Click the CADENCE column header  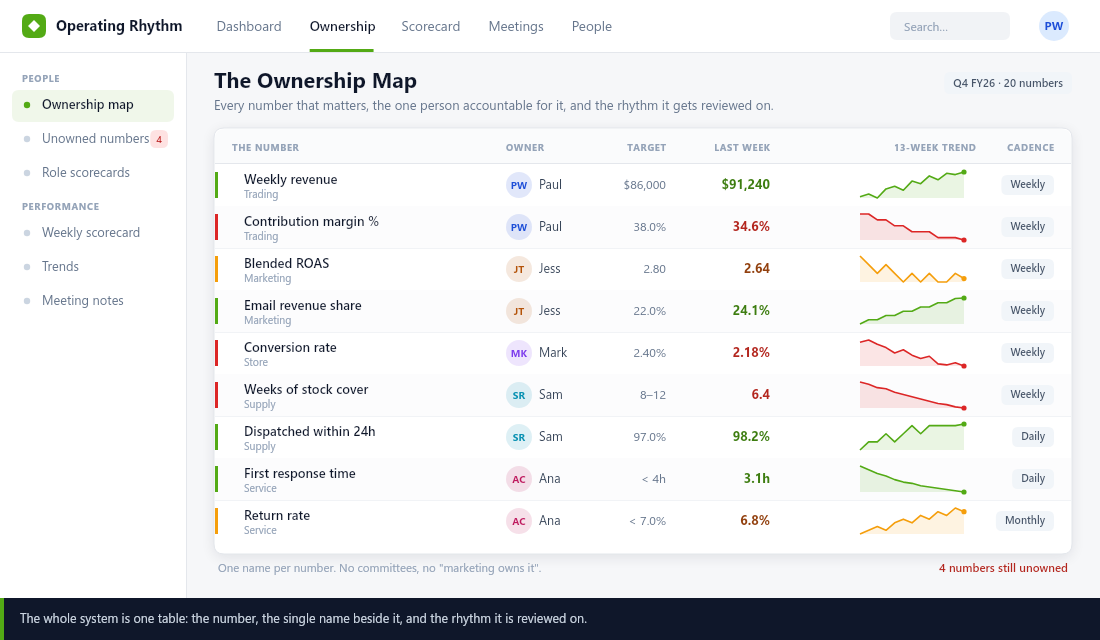[x=1031, y=148]
